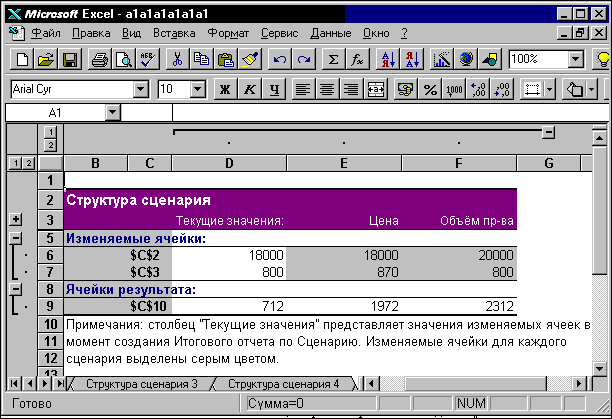The height and width of the screenshot is (419, 612).
Task: Select column D header
Action: click(x=229, y=163)
